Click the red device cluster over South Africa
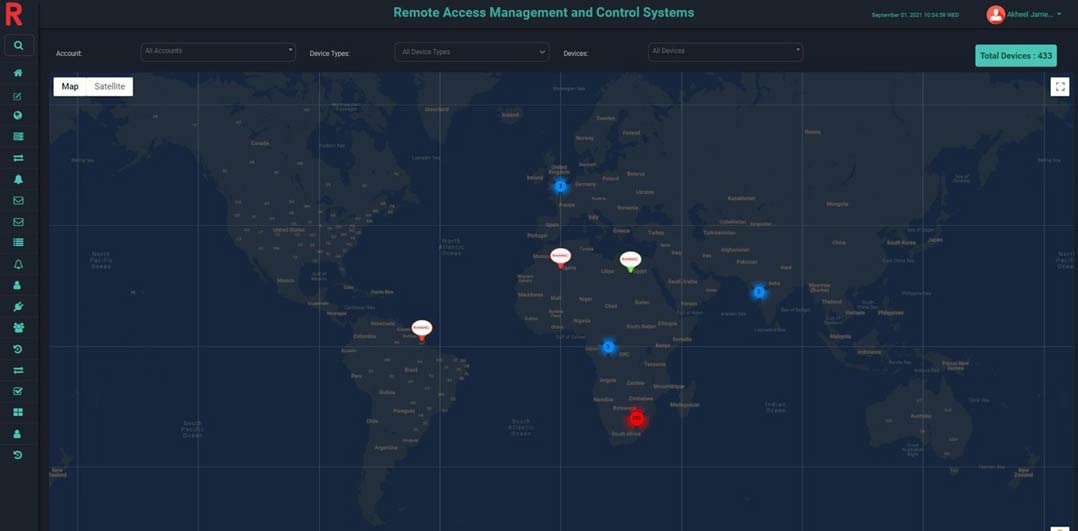 coord(636,419)
